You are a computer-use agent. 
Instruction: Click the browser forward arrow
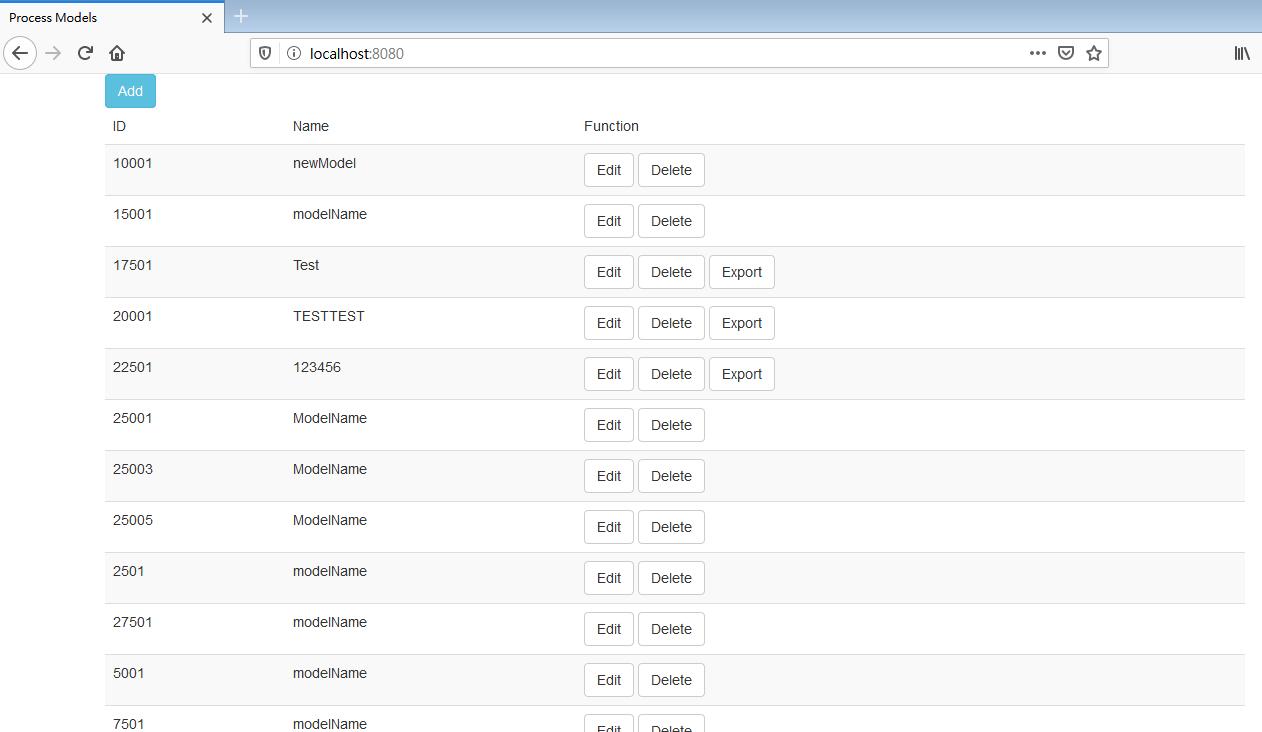(54, 53)
